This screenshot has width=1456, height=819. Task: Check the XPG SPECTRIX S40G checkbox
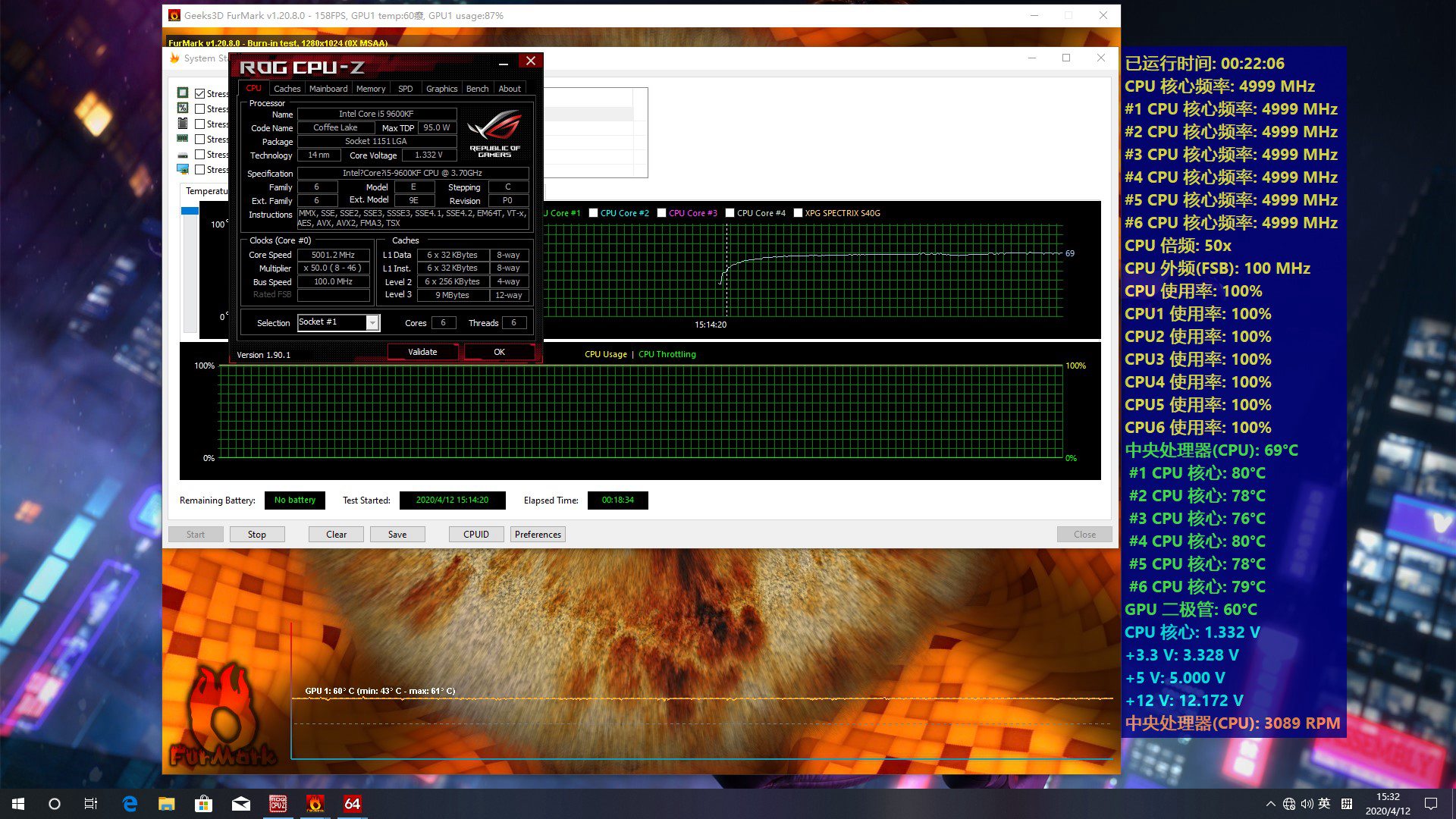point(798,213)
